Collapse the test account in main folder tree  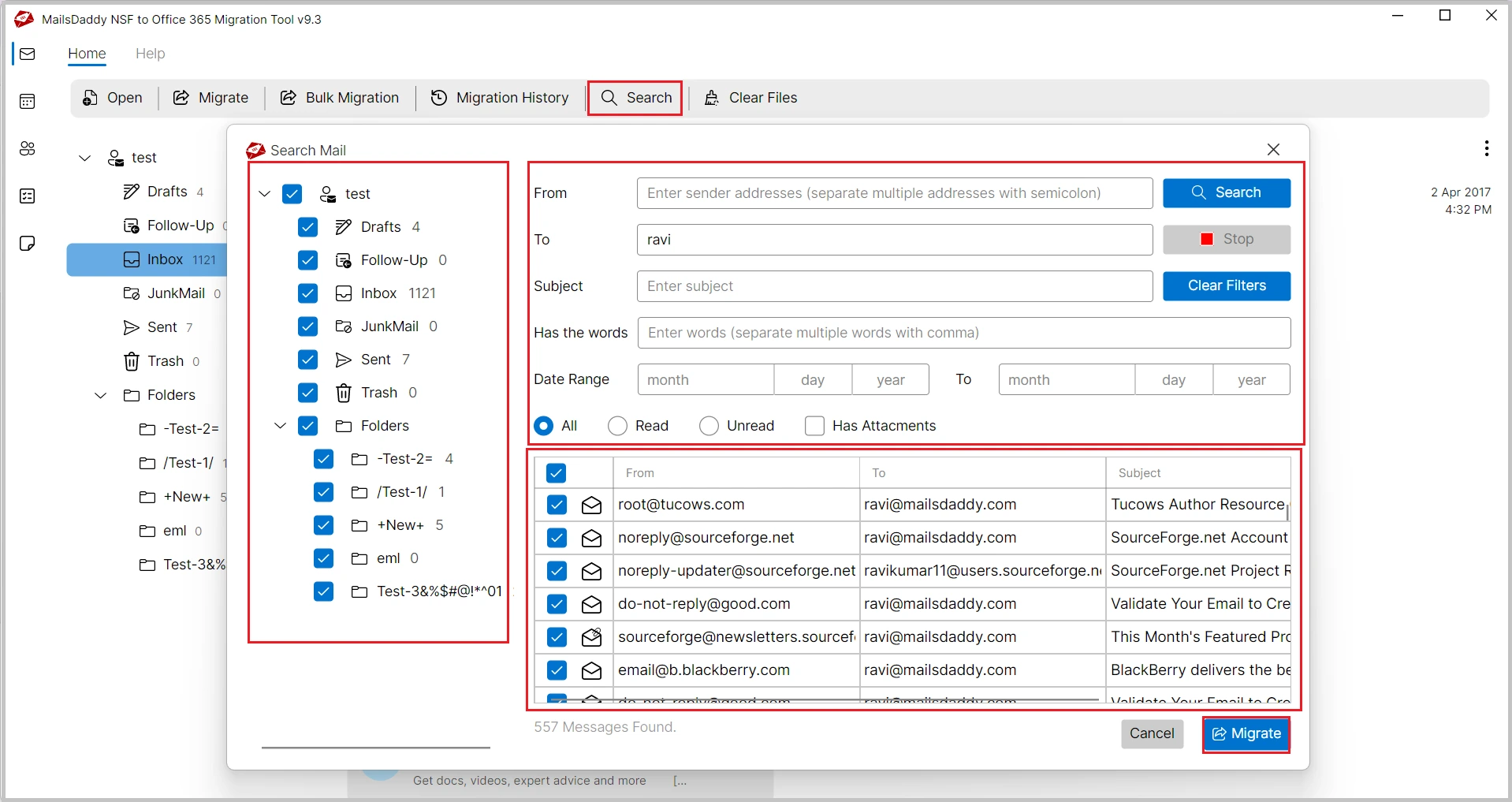click(x=85, y=158)
